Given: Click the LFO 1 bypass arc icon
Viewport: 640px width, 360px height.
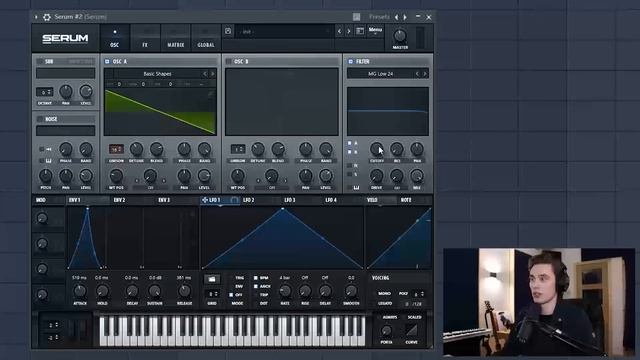Looking at the screenshot, I should coord(234,200).
